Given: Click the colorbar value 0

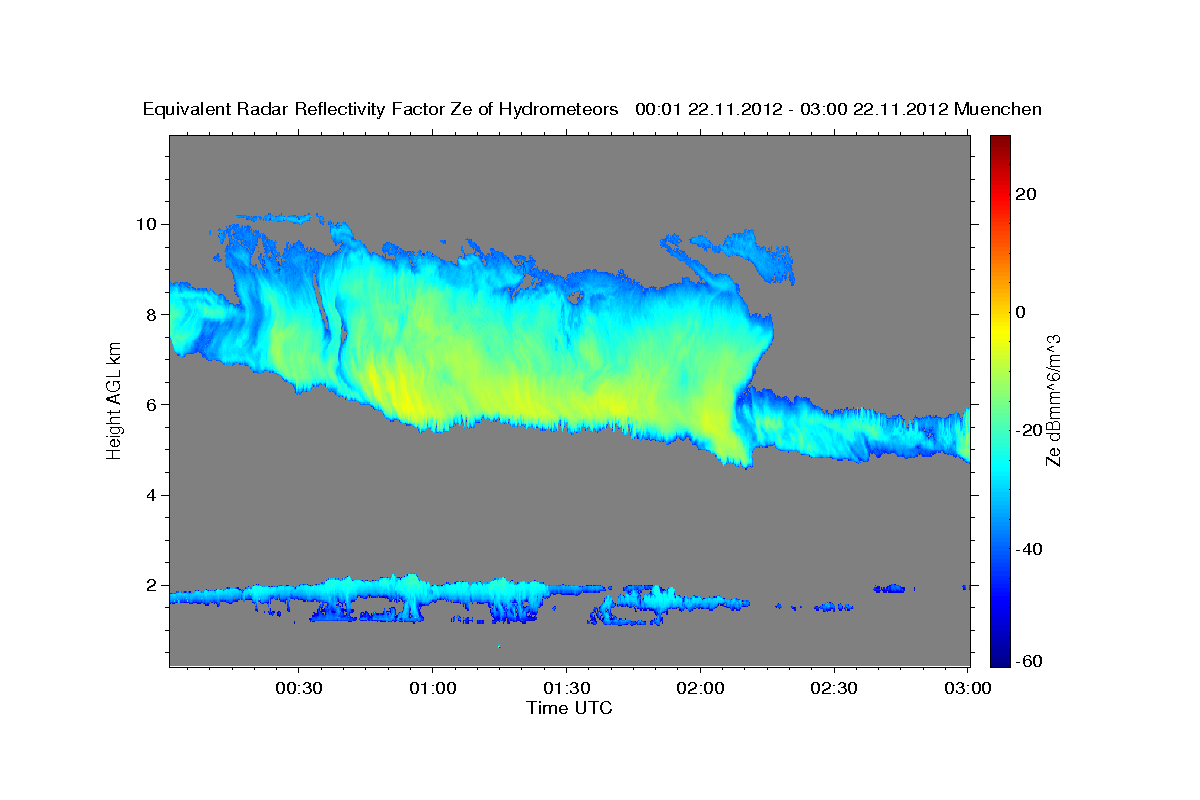Looking at the screenshot, I should click(x=1021, y=312).
